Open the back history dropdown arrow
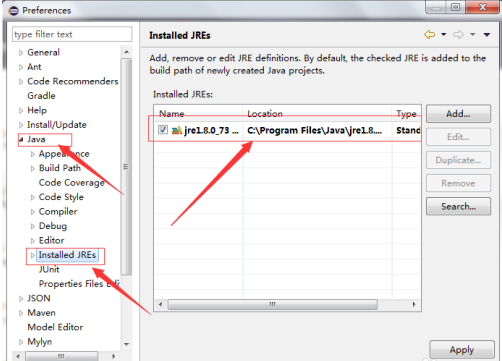This screenshot has width=502, height=361. [x=444, y=34]
